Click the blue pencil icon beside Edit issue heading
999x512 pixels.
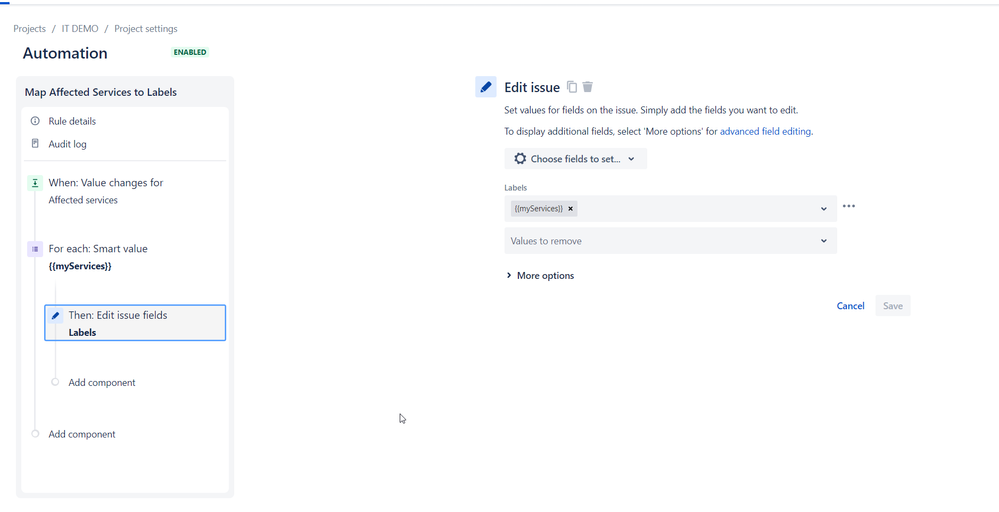486,87
